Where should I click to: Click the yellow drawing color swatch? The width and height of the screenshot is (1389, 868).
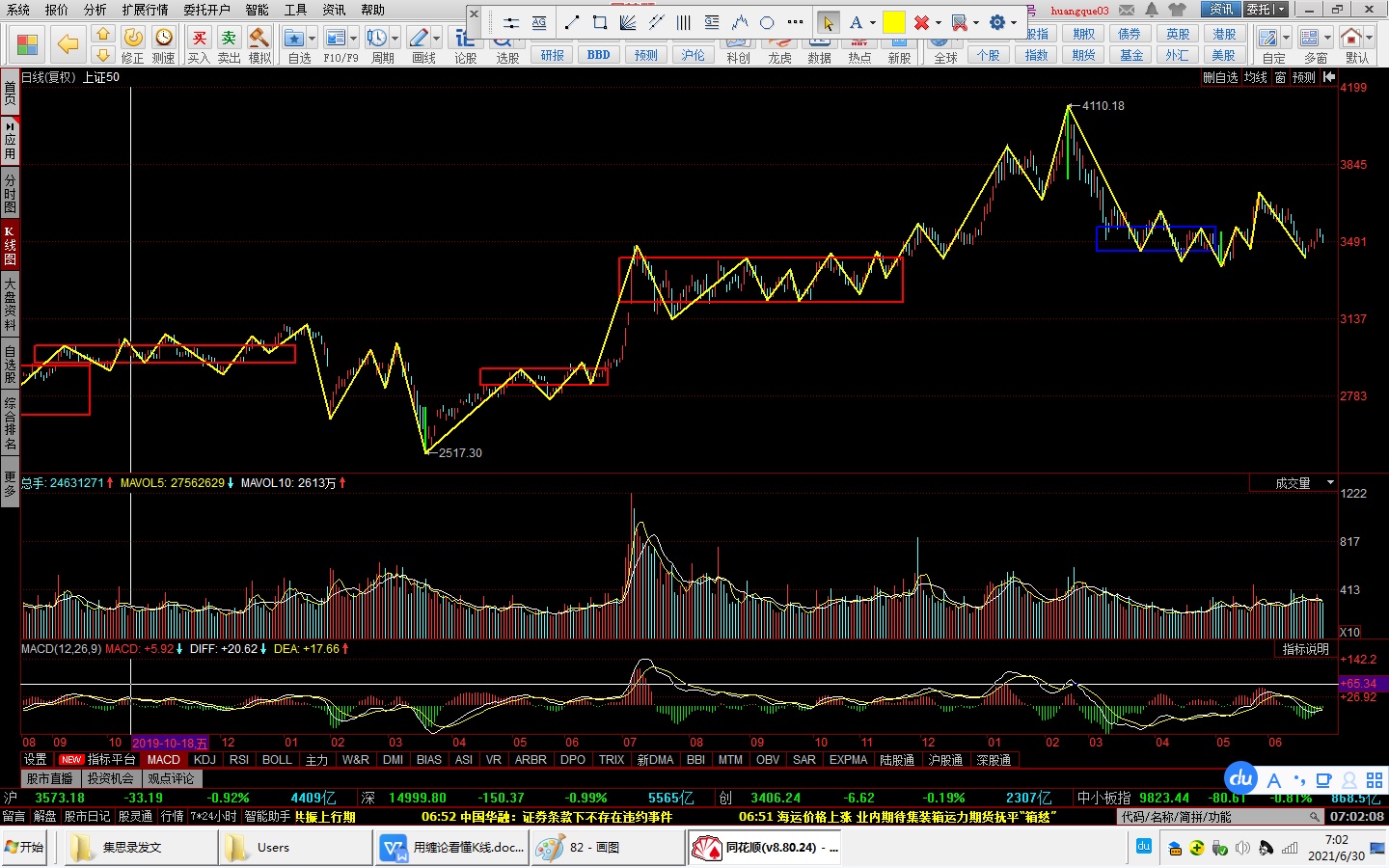[894, 22]
